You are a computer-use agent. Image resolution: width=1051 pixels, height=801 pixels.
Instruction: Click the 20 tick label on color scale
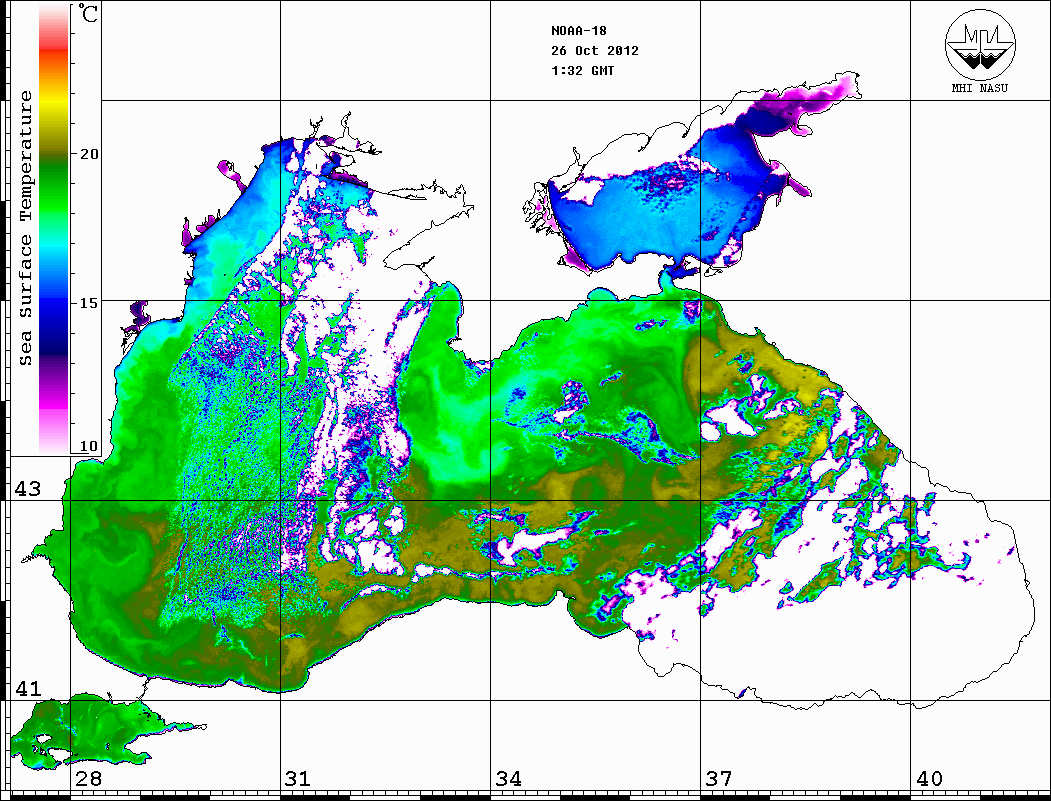[x=88, y=154]
